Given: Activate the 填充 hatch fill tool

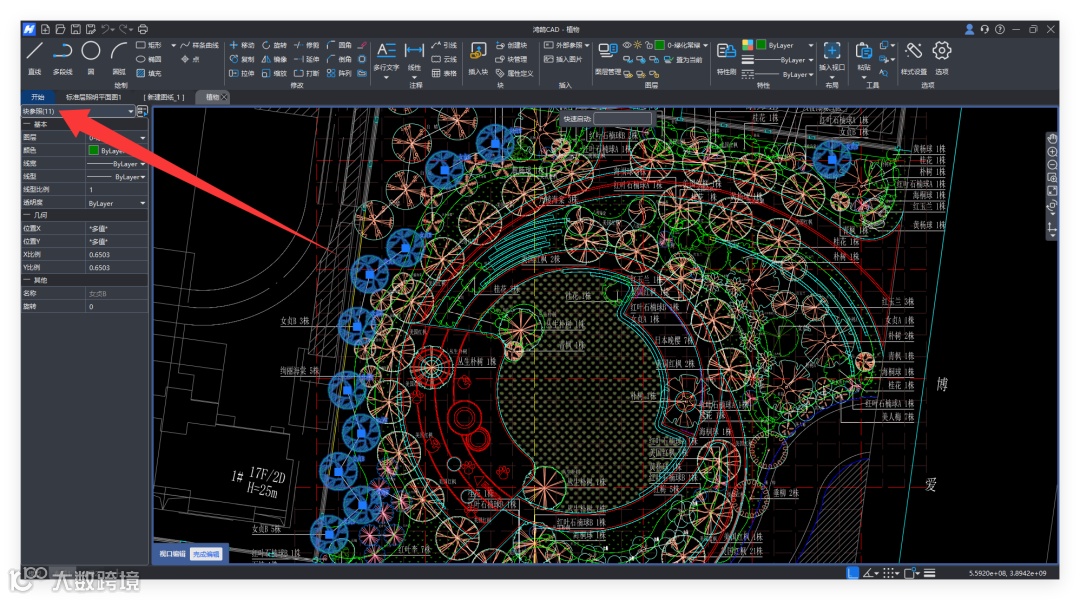Looking at the screenshot, I should tap(149, 73).
